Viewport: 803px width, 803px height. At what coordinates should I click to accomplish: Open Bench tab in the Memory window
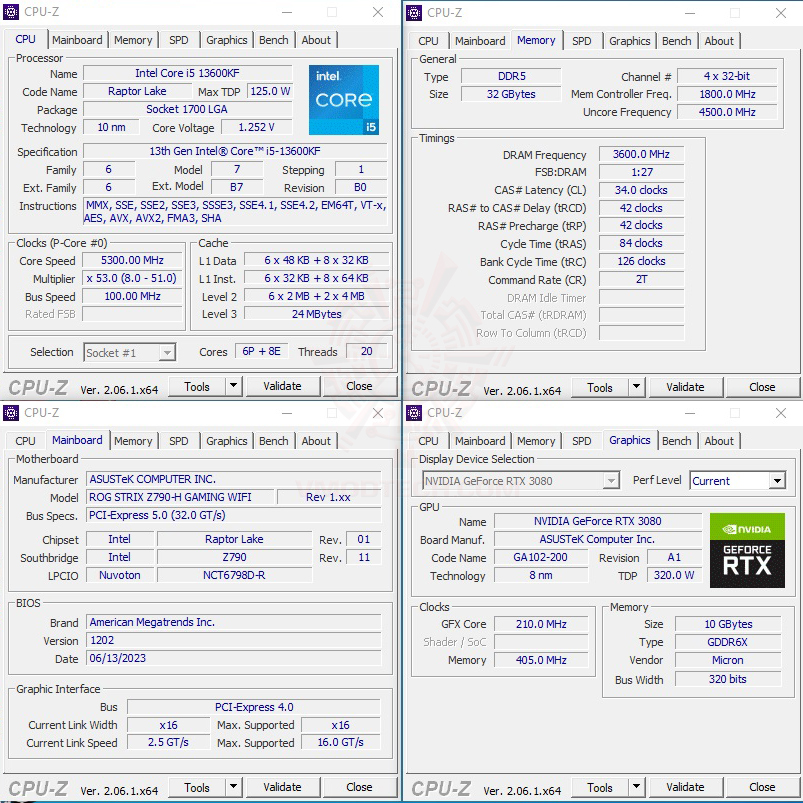point(677,41)
